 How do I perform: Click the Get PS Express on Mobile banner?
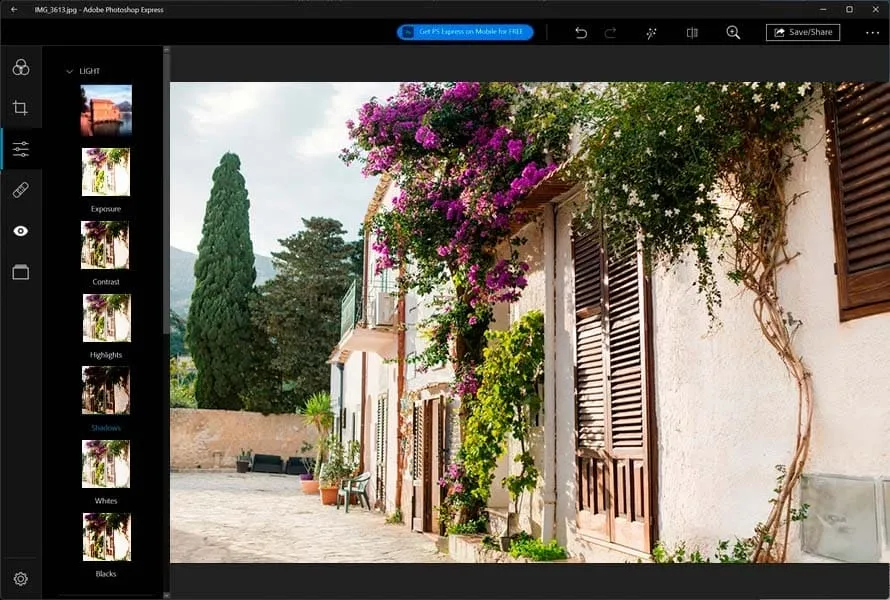[464, 31]
